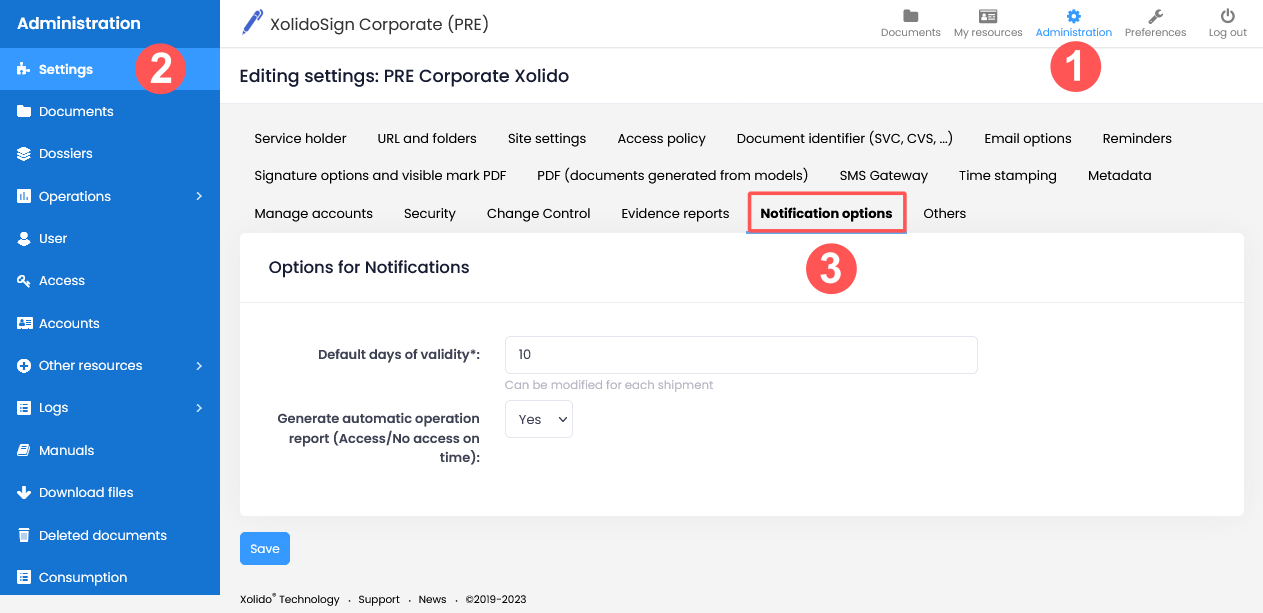Open the Access policy tab
Viewport: 1263px width, 613px height.
click(661, 138)
